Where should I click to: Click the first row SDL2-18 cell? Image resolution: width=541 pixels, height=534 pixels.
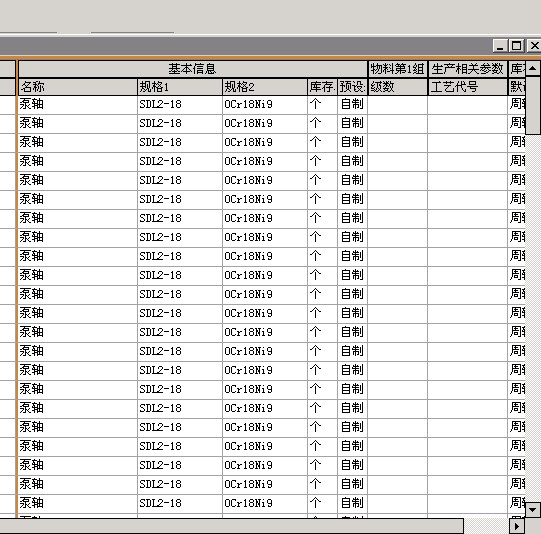[180, 104]
